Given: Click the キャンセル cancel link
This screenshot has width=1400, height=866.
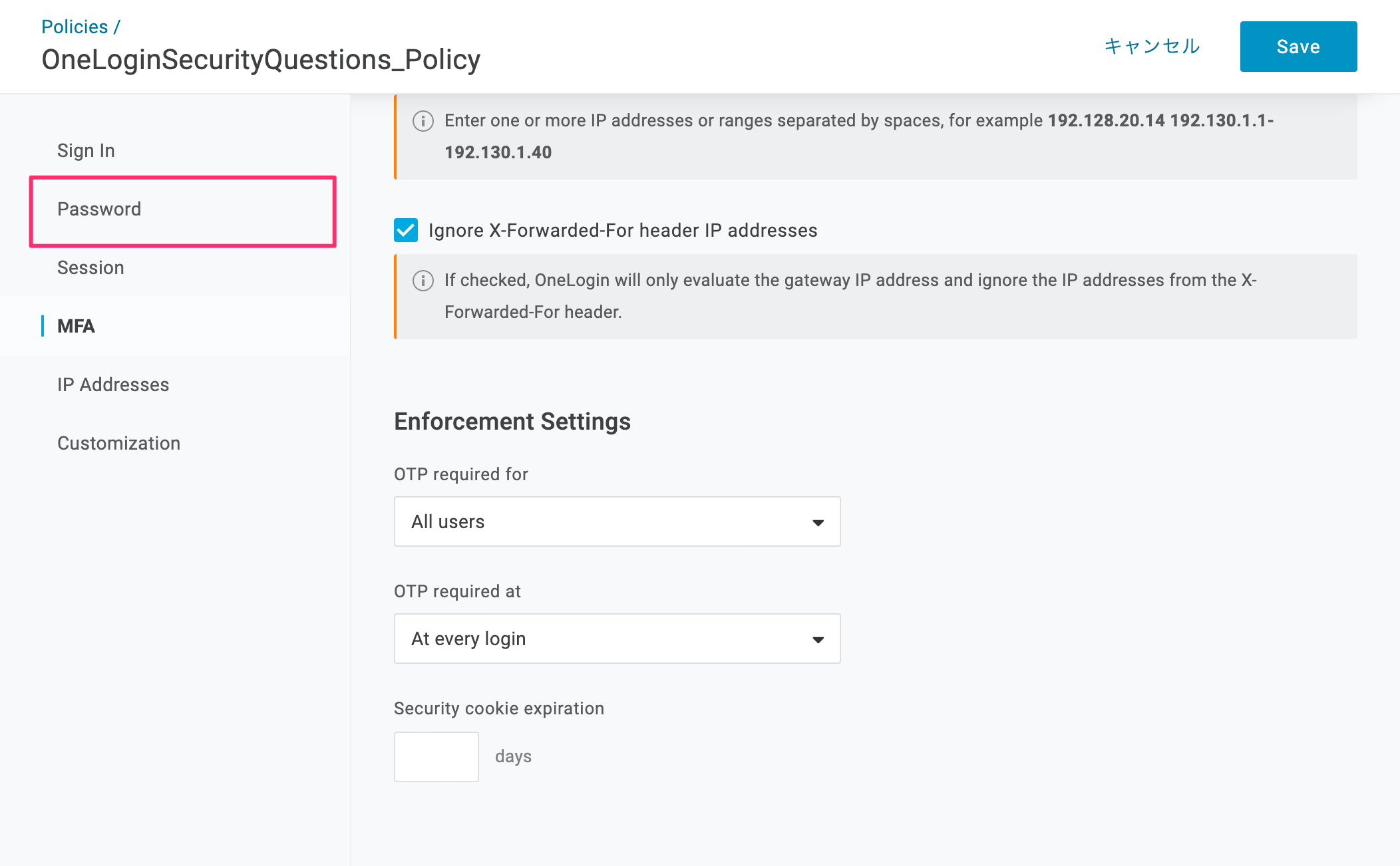Looking at the screenshot, I should (x=1152, y=46).
